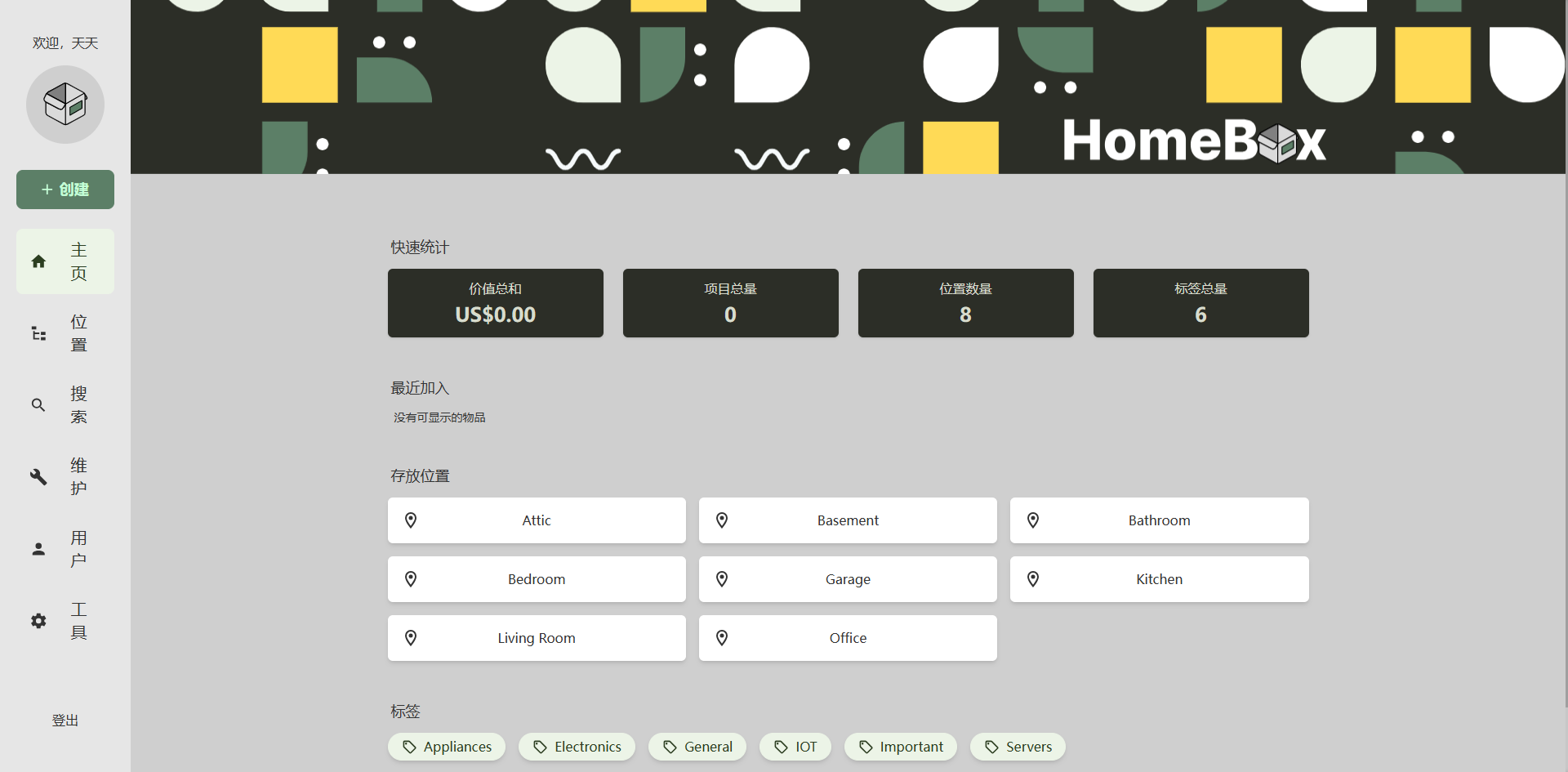The height and width of the screenshot is (772, 1568).
Task: Click the tag icon on IOT chip
Action: pos(781,747)
